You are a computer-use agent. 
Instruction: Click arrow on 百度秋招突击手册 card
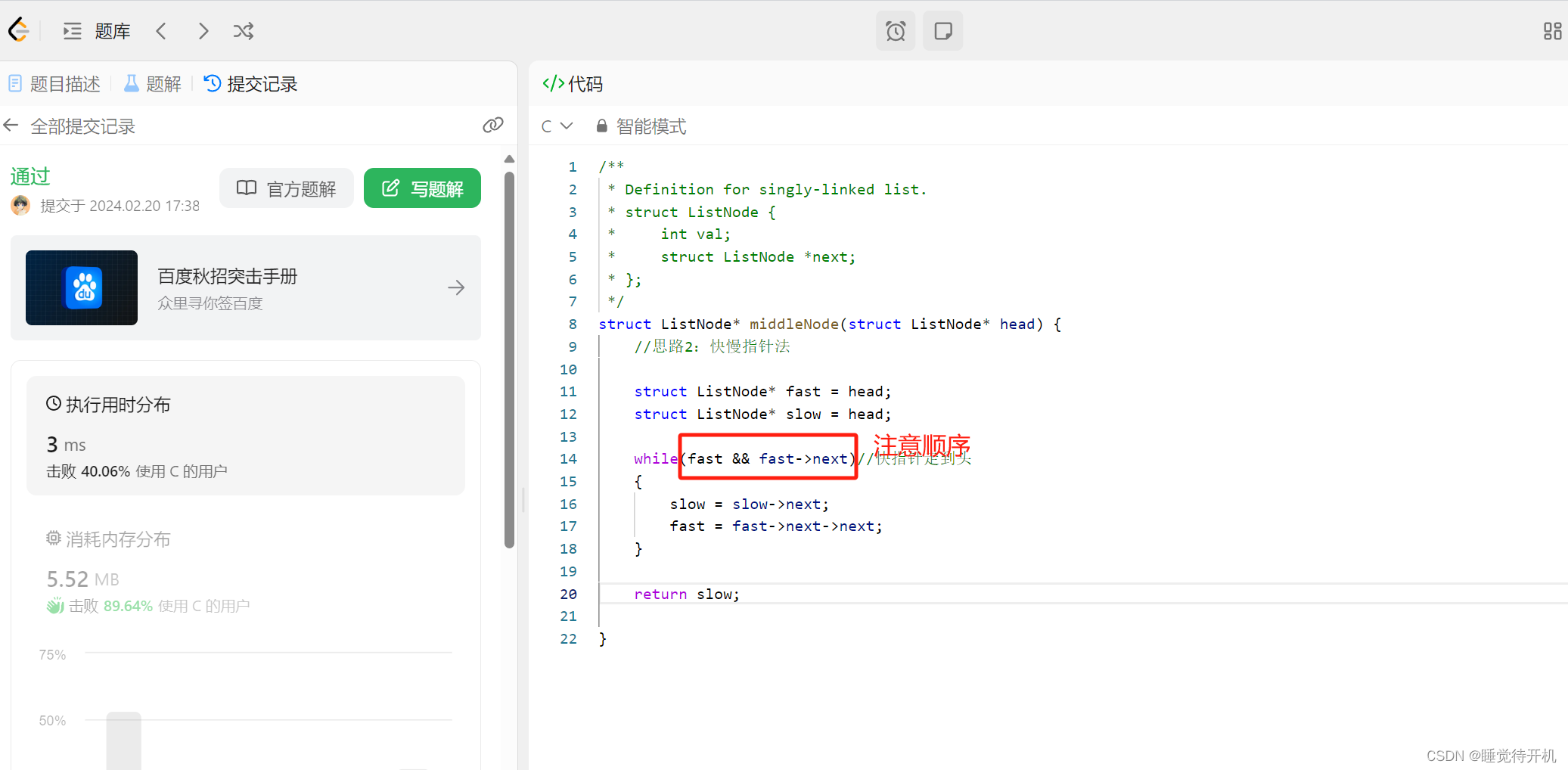(456, 287)
